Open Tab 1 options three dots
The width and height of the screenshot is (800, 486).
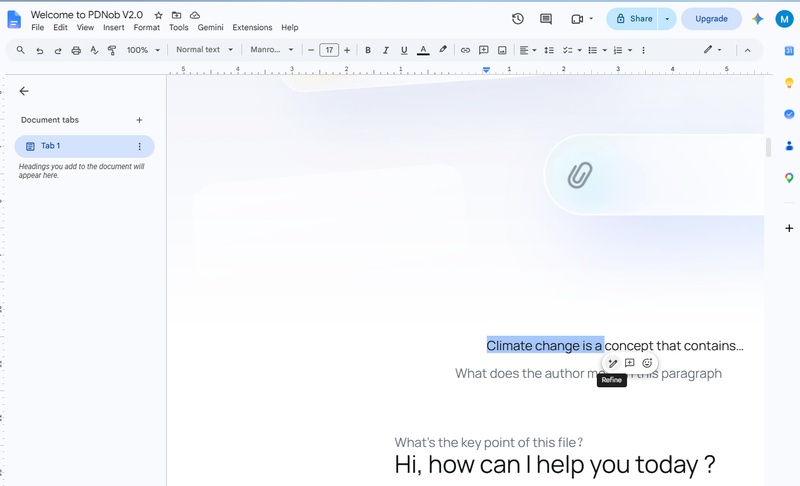coord(139,146)
